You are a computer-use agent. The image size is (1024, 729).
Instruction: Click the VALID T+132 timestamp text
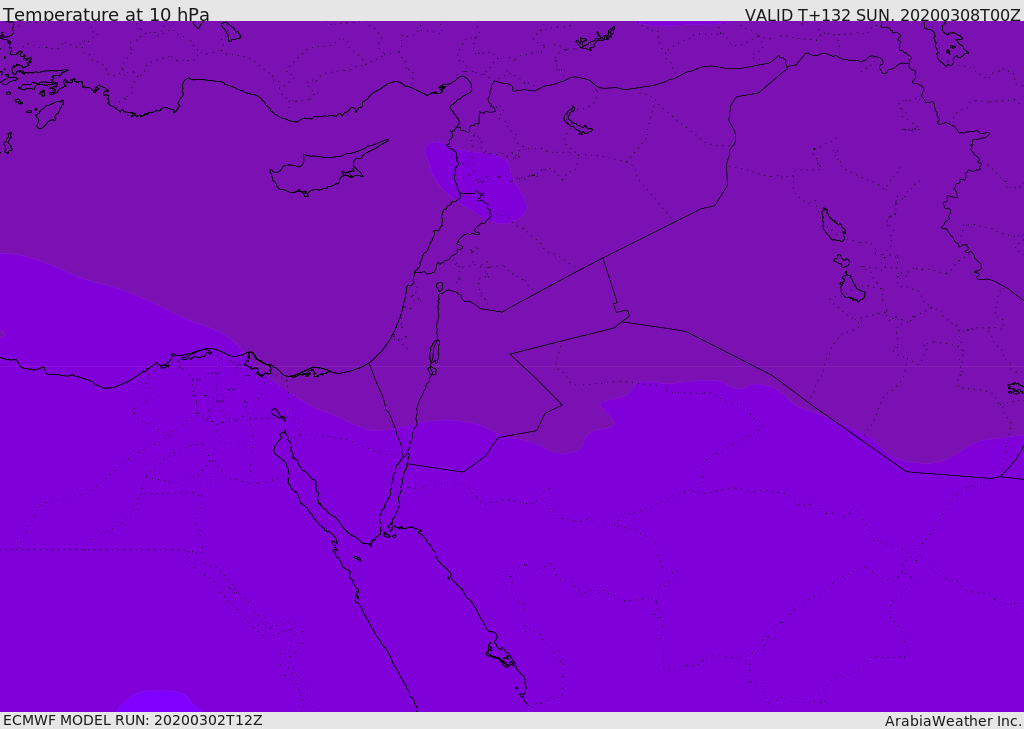point(882,15)
